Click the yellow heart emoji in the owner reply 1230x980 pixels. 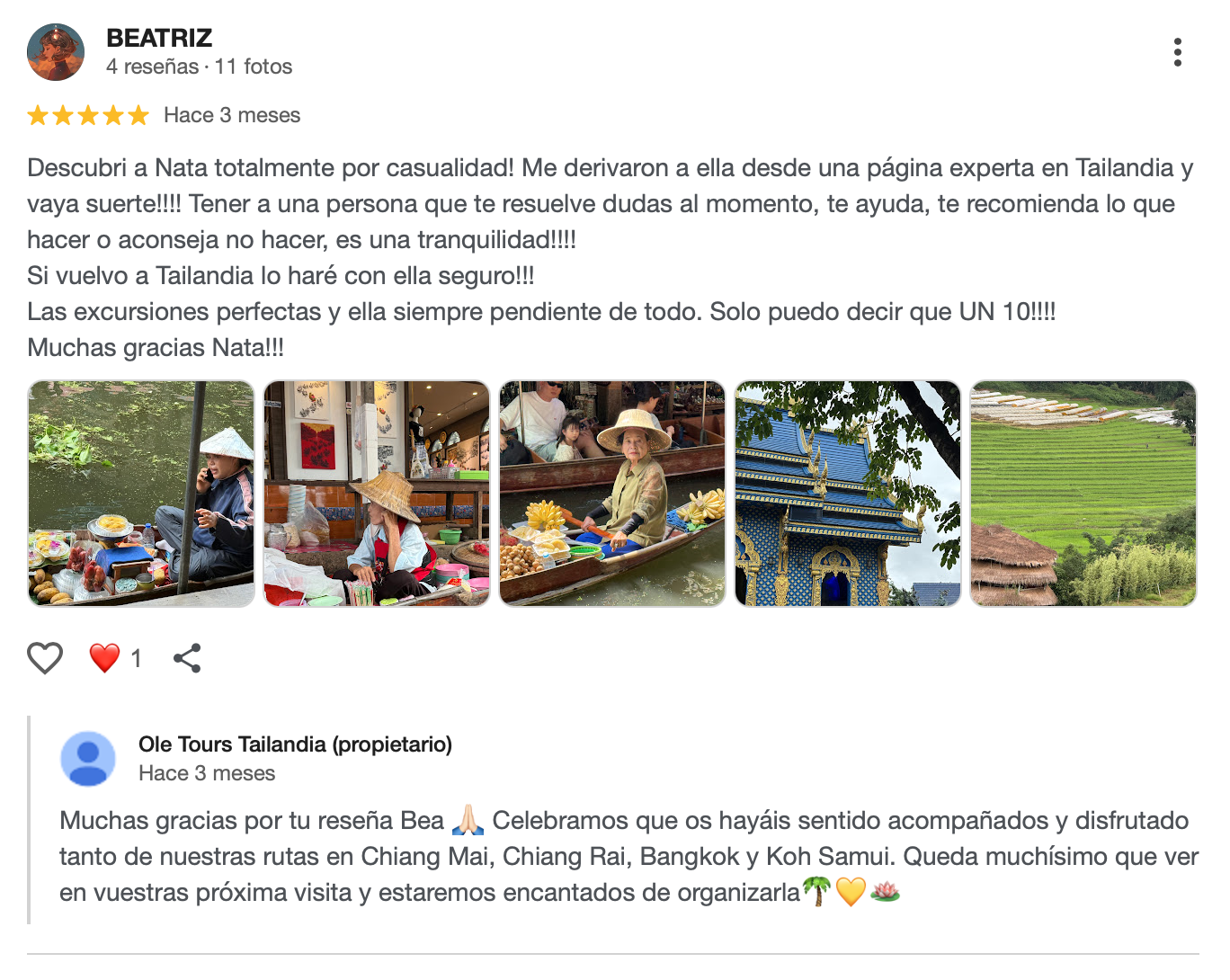coord(851,892)
